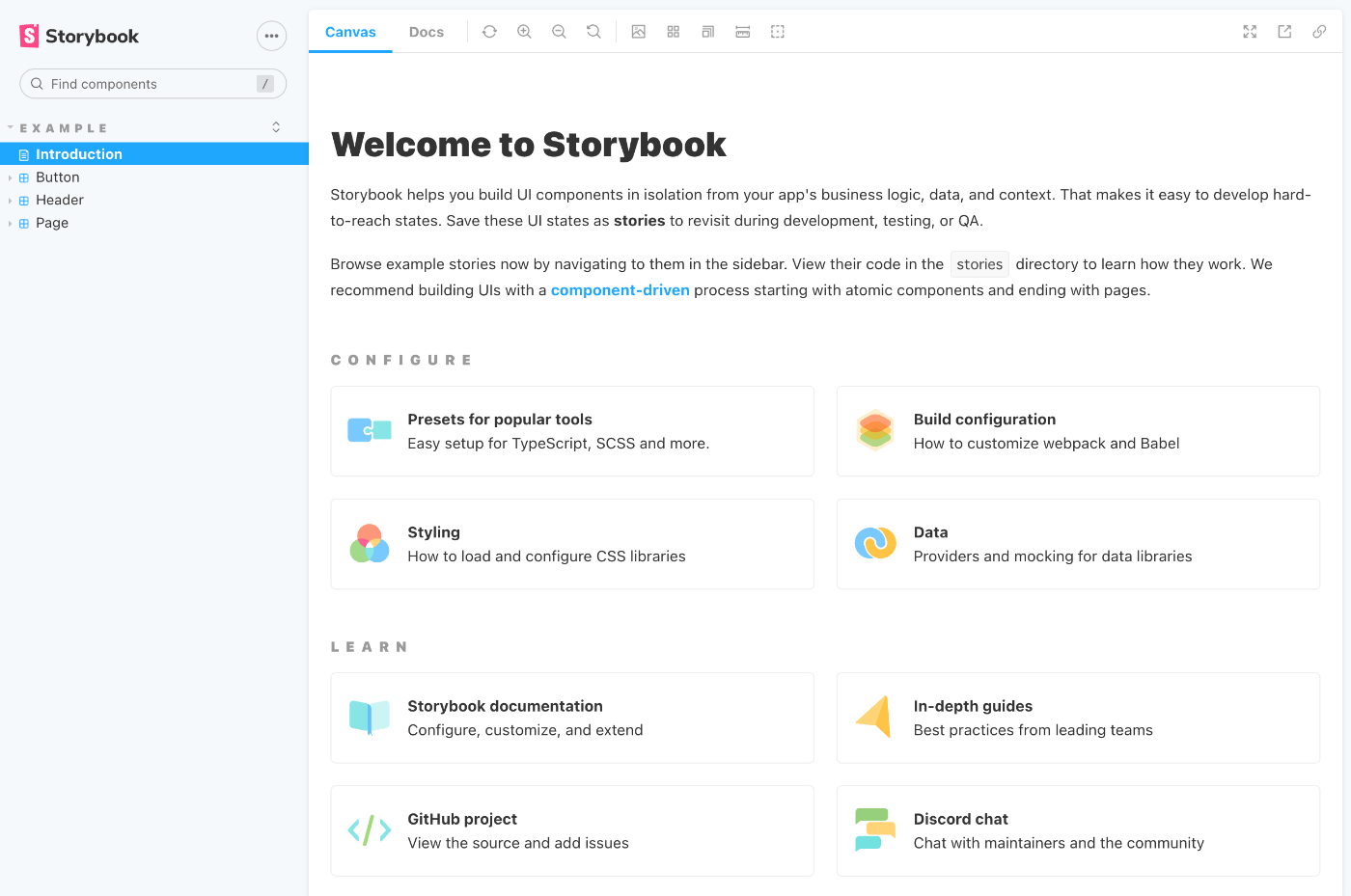Open In-depth guides card
Screen dimensions: 1351x896
tap(1078, 718)
